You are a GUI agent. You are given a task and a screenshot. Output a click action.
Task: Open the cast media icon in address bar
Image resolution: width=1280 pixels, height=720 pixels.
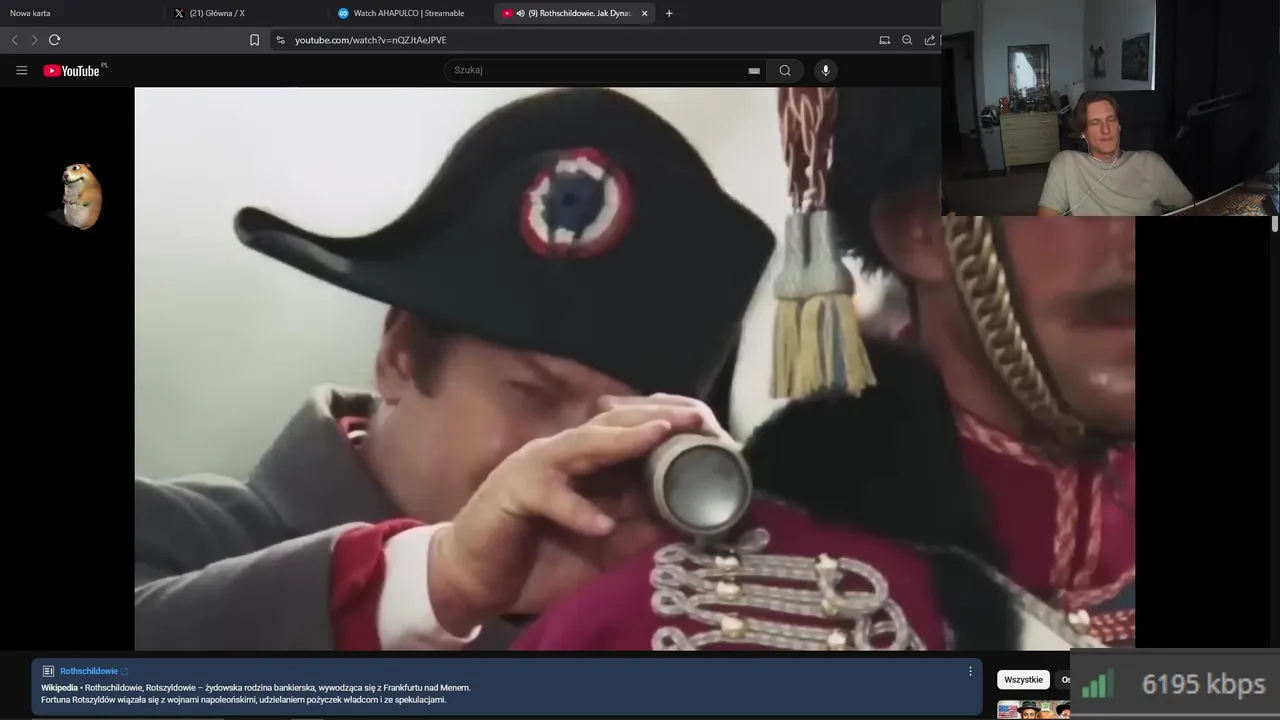click(884, 40)
